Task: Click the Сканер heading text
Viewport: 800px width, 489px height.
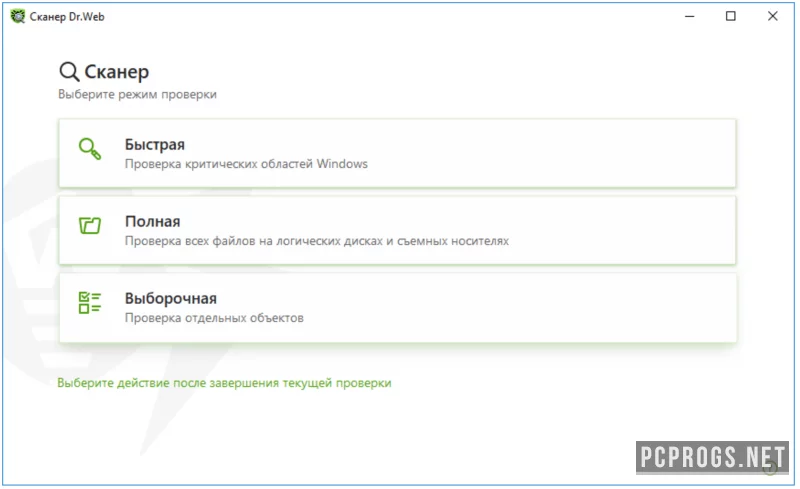Action: click(117, 72)
